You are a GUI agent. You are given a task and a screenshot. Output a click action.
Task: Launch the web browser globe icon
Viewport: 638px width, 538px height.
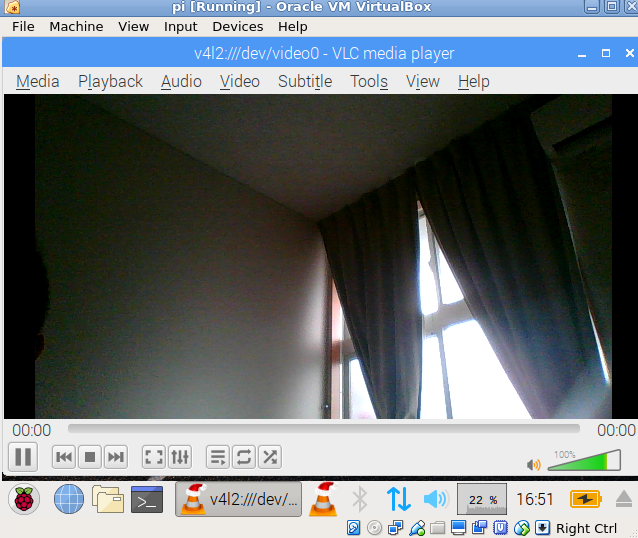point(69,499)
